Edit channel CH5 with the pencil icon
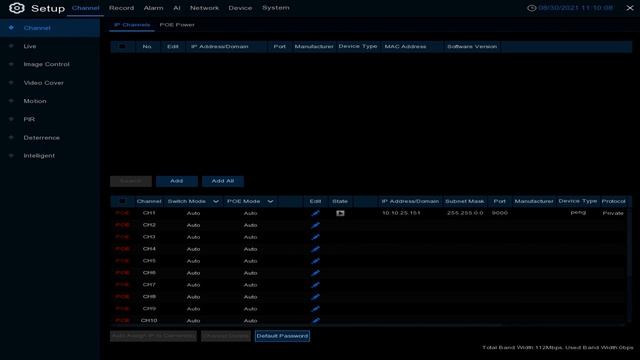The image size is (640, 360). pyautogui.click(x=316, y=261)
